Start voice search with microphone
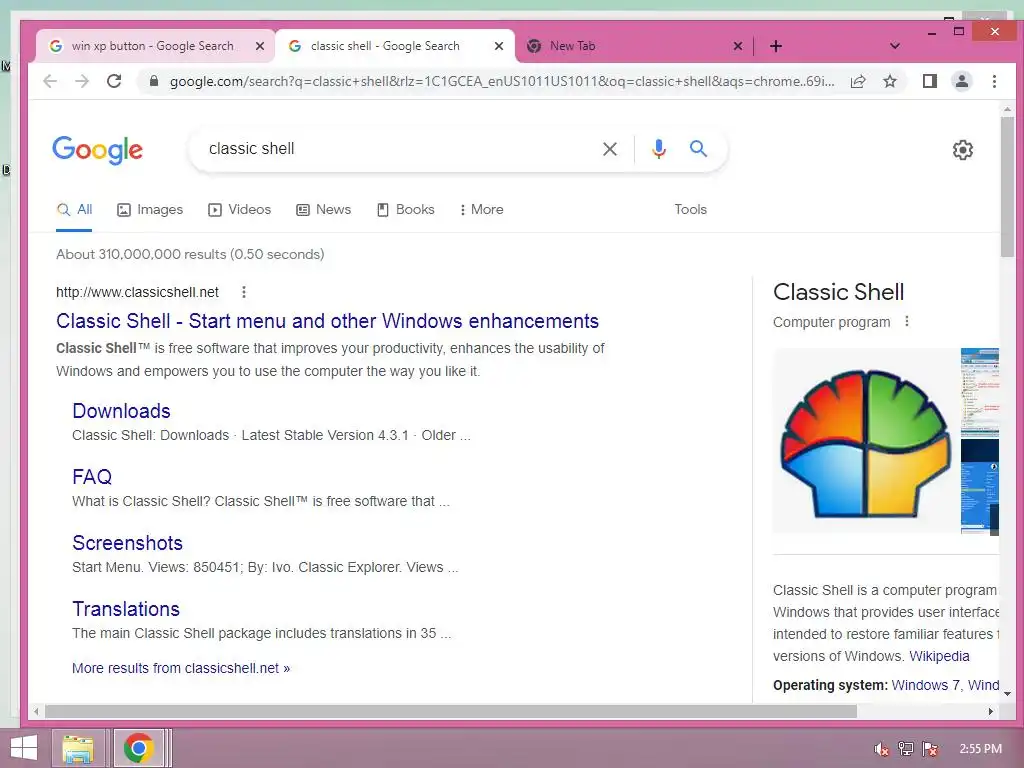1024x768 pixels. pyautogui.click(x=659, y=149)
